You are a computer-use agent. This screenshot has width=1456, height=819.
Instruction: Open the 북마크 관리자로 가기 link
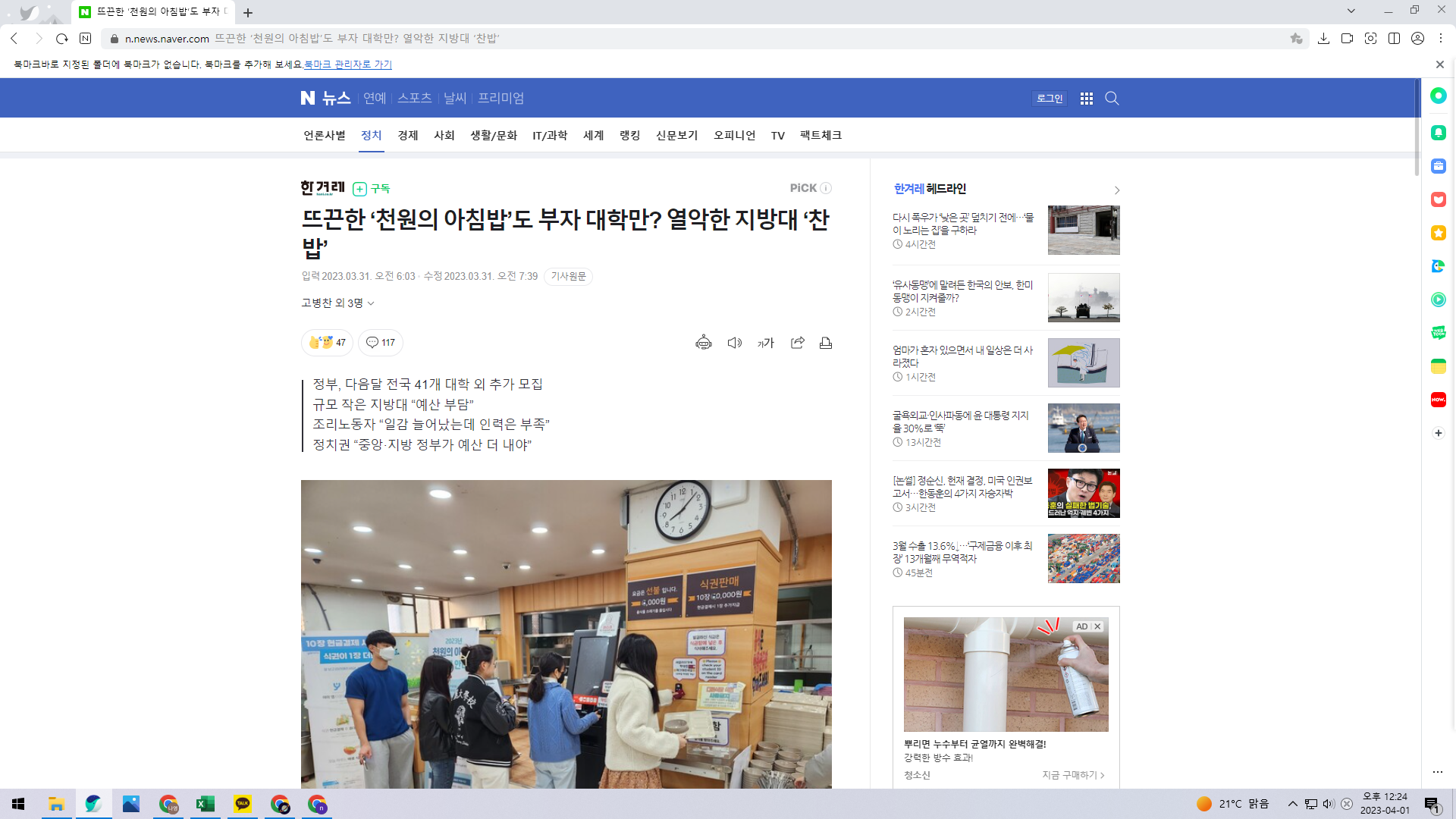pyautogui.click(x=348, y=64)
